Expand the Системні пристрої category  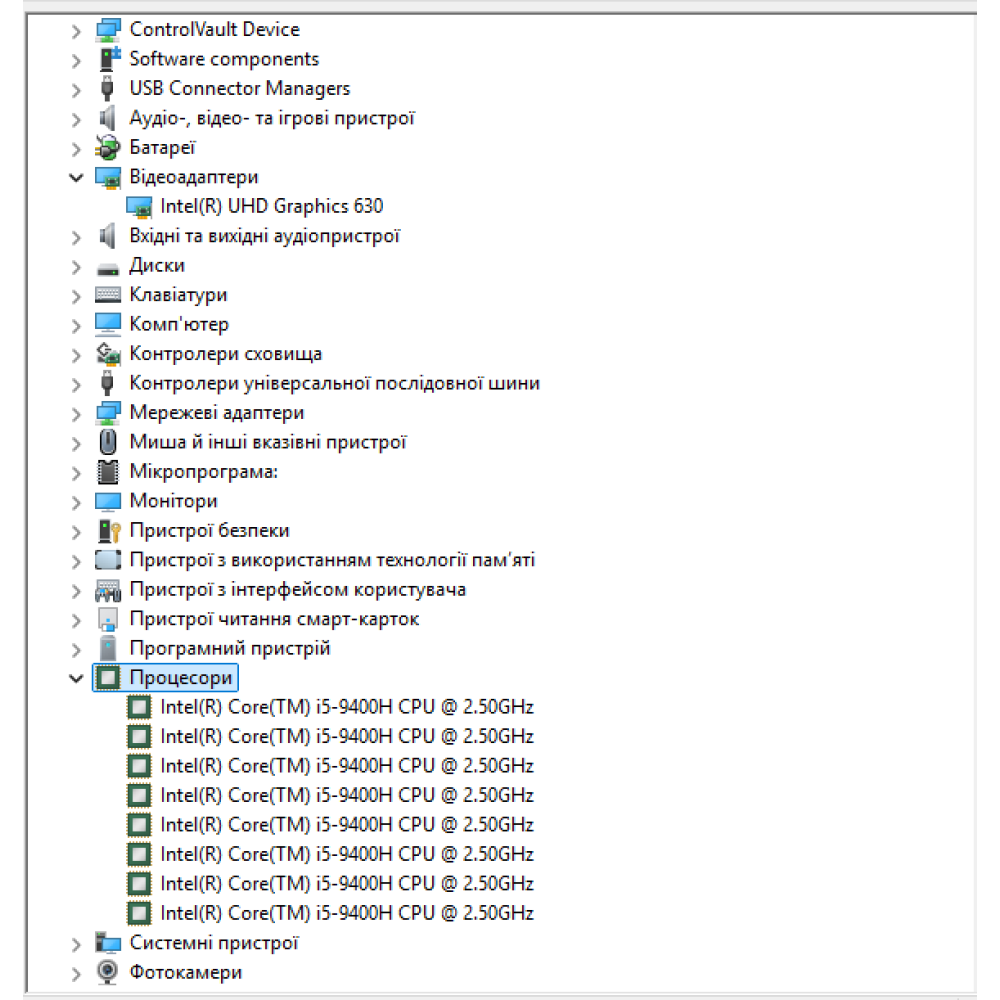[76, 943]
